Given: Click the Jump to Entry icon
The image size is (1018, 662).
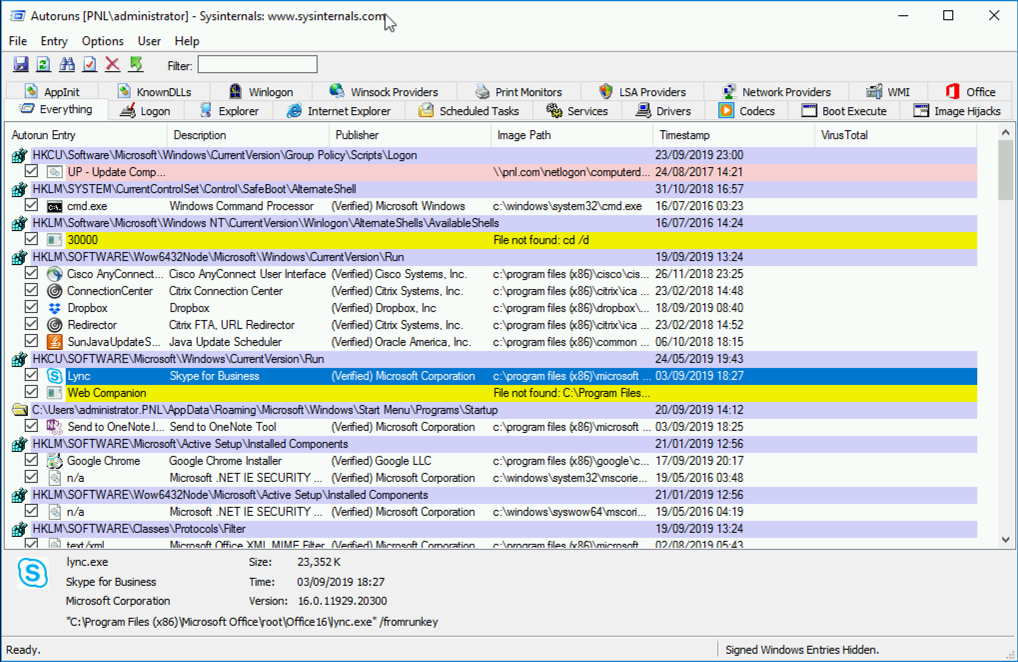Looking at the screenshot, I should coord(136,64).
